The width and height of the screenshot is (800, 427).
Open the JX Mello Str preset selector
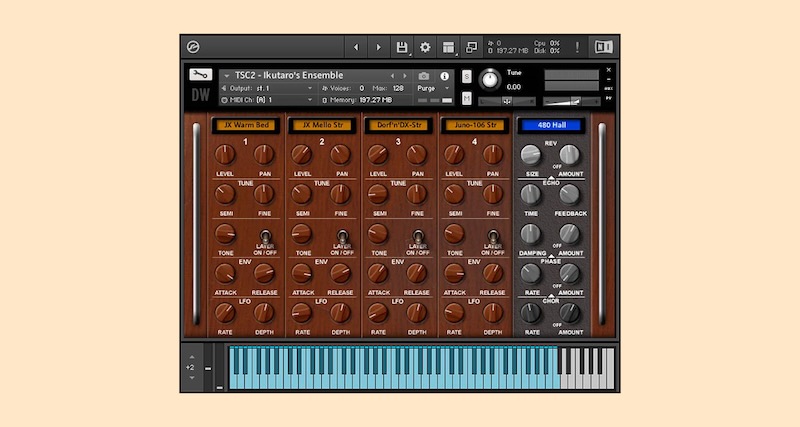[322, 125]
